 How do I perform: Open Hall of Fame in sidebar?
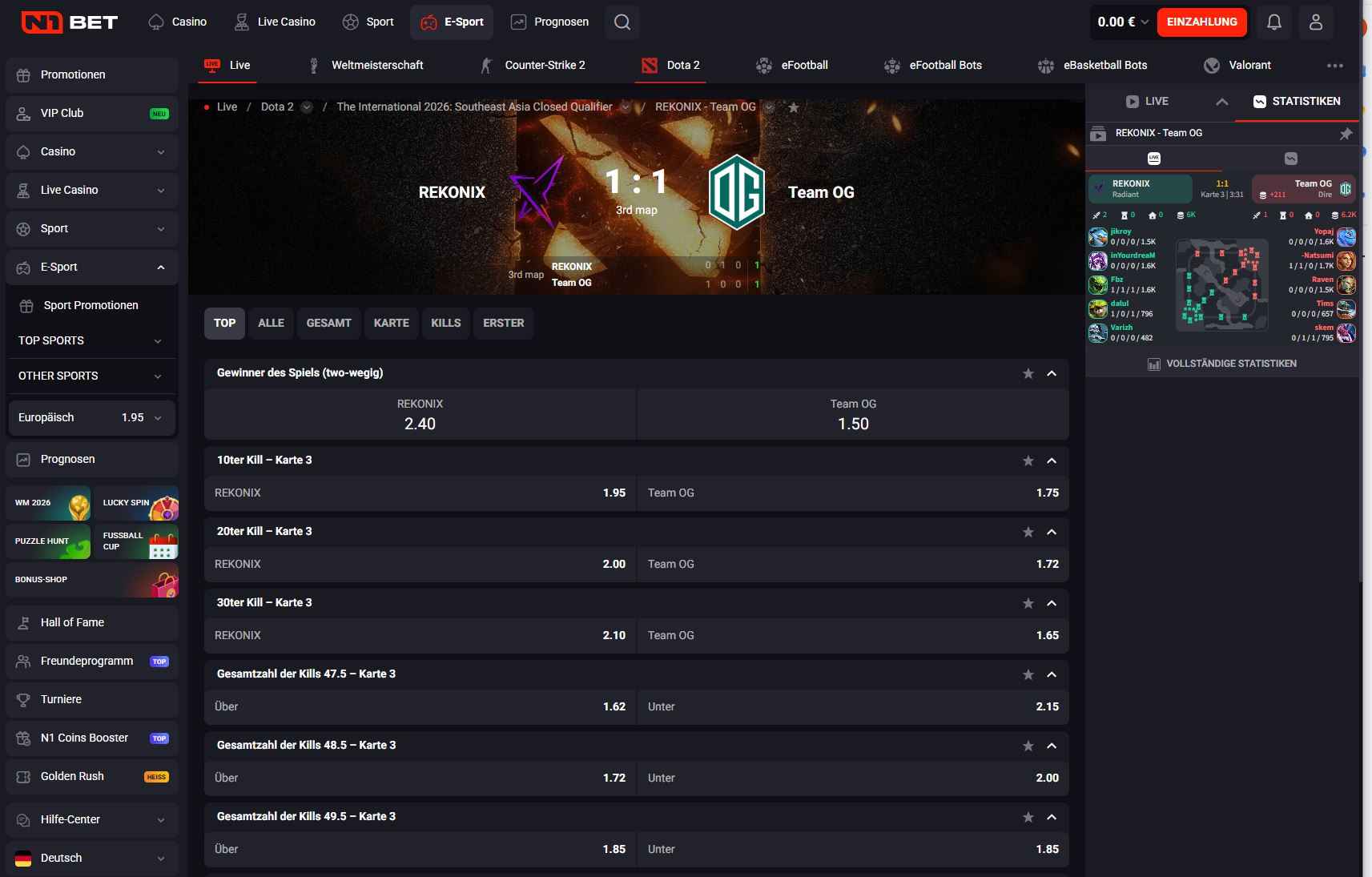[92, 623]
